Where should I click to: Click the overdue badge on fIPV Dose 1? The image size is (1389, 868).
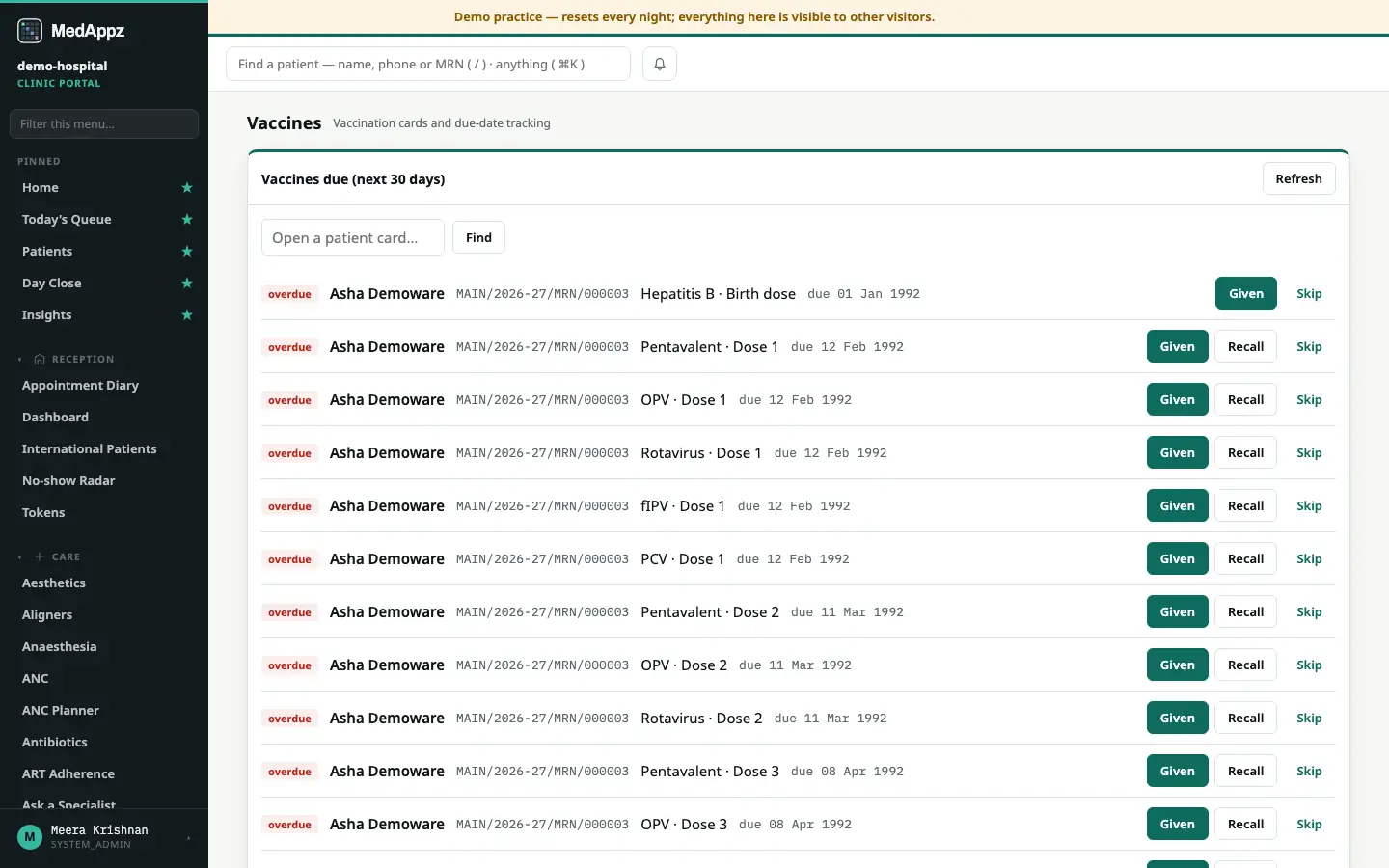pos(289,506)
